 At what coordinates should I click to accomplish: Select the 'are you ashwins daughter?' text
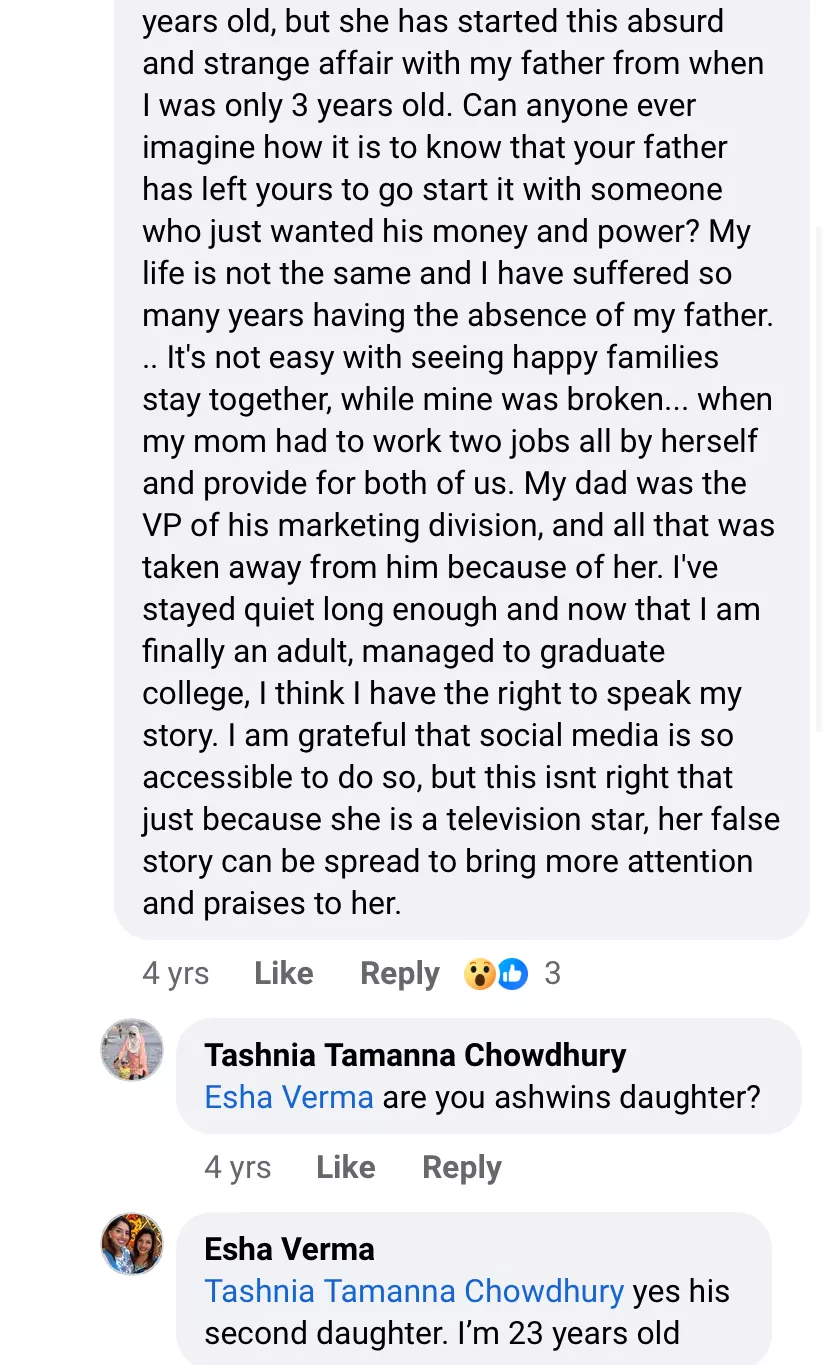[571, 1097]
